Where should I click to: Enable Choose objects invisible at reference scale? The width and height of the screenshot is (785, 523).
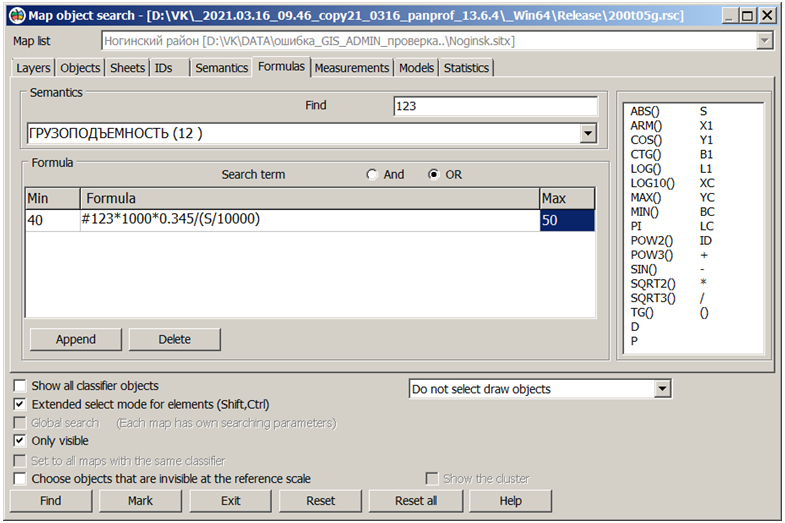20,479
